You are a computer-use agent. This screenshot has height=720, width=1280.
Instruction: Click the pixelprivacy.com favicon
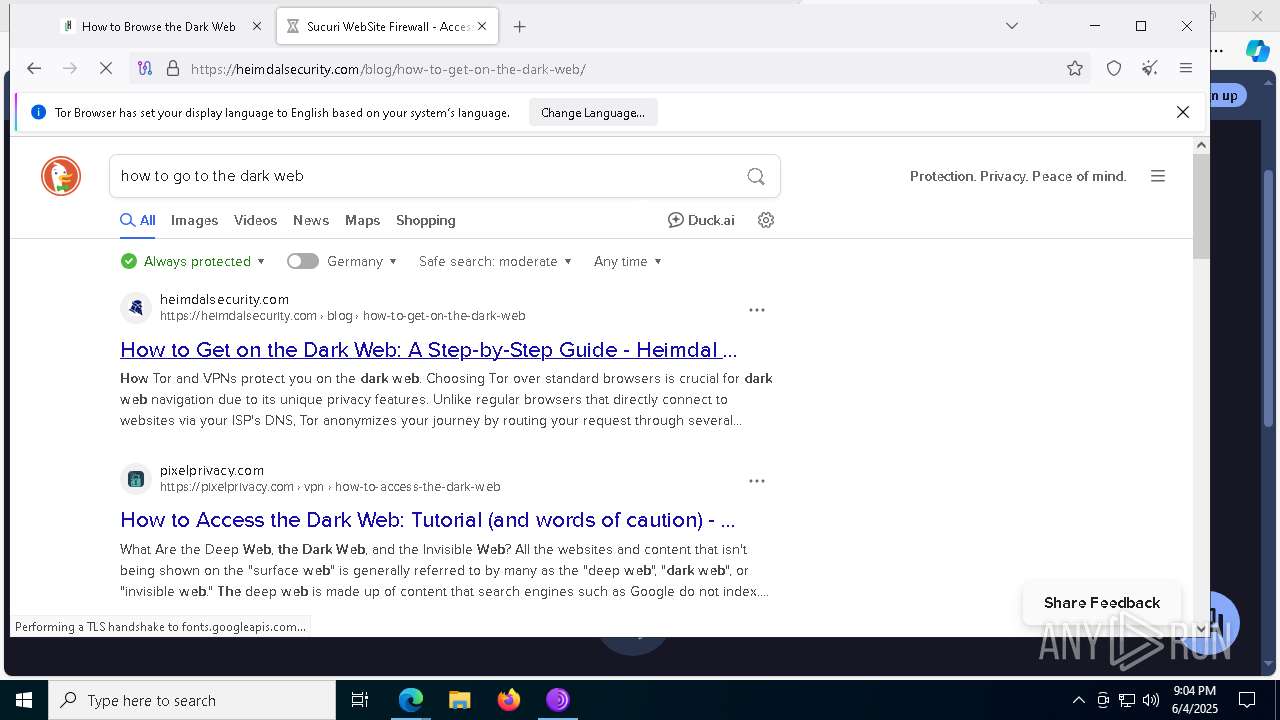pyautogui.click(x=136, y=479)
